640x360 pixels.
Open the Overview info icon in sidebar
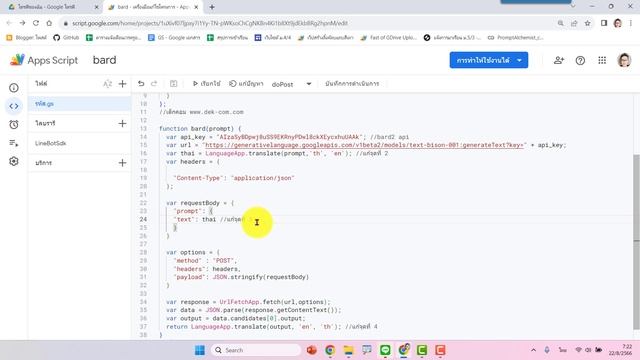(x=14, y=88)
